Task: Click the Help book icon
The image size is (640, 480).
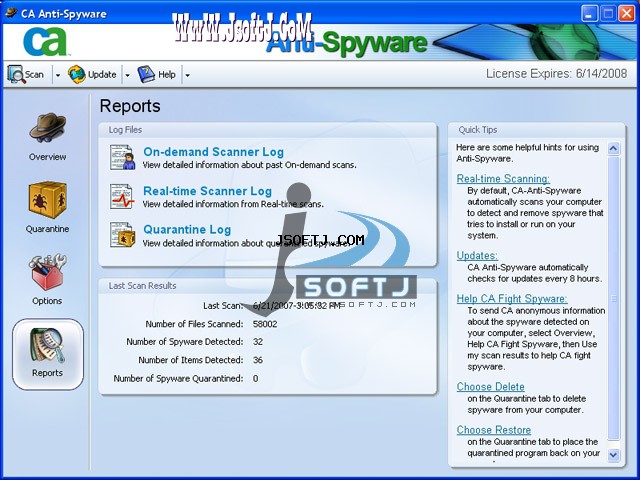Action: (146, 74)
